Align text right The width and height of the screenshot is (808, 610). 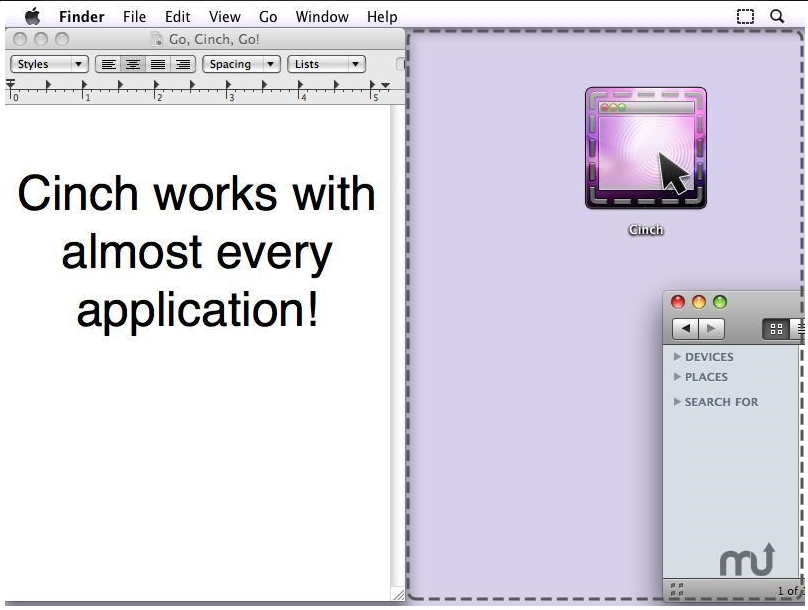coord(183,64)
